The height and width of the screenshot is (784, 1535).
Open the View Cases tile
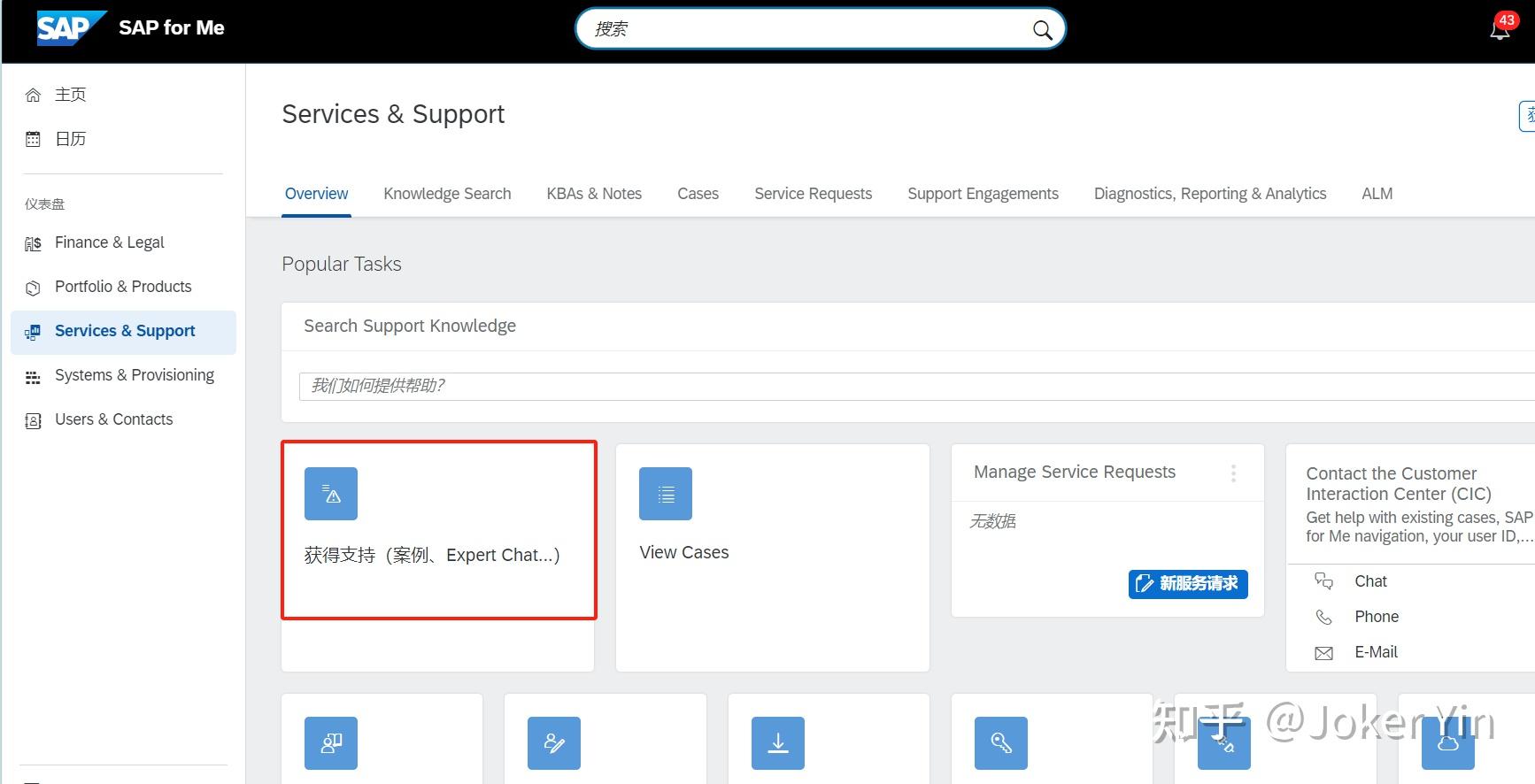[773, 557]
